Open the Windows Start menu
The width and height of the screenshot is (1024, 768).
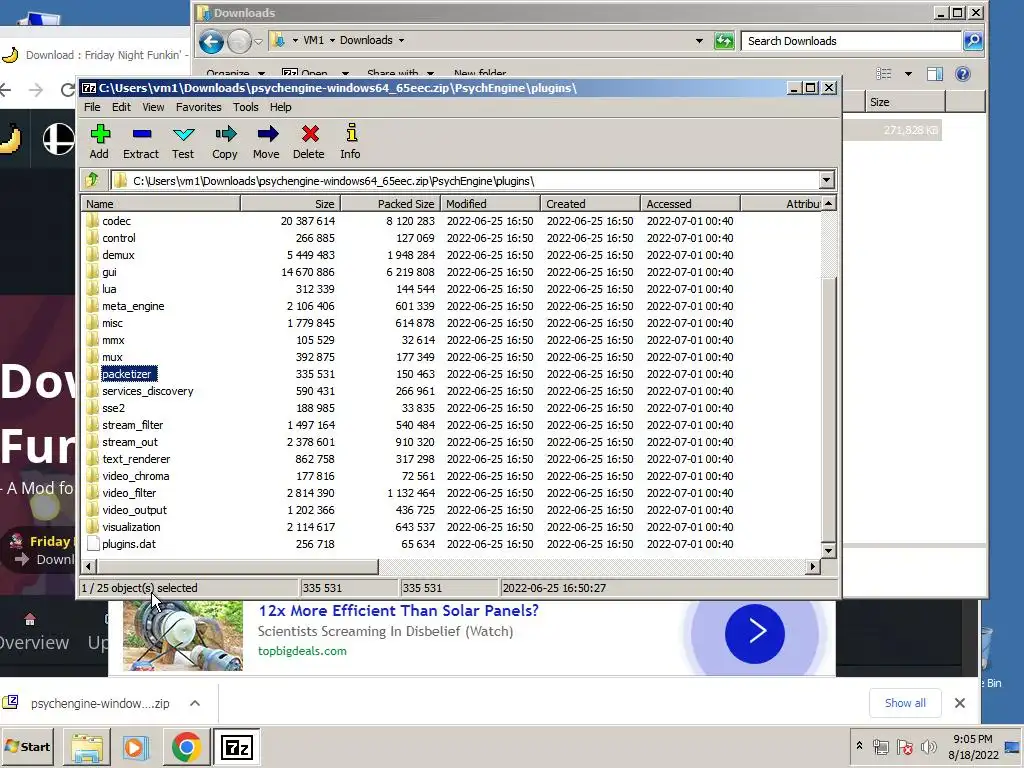(28, 746)
